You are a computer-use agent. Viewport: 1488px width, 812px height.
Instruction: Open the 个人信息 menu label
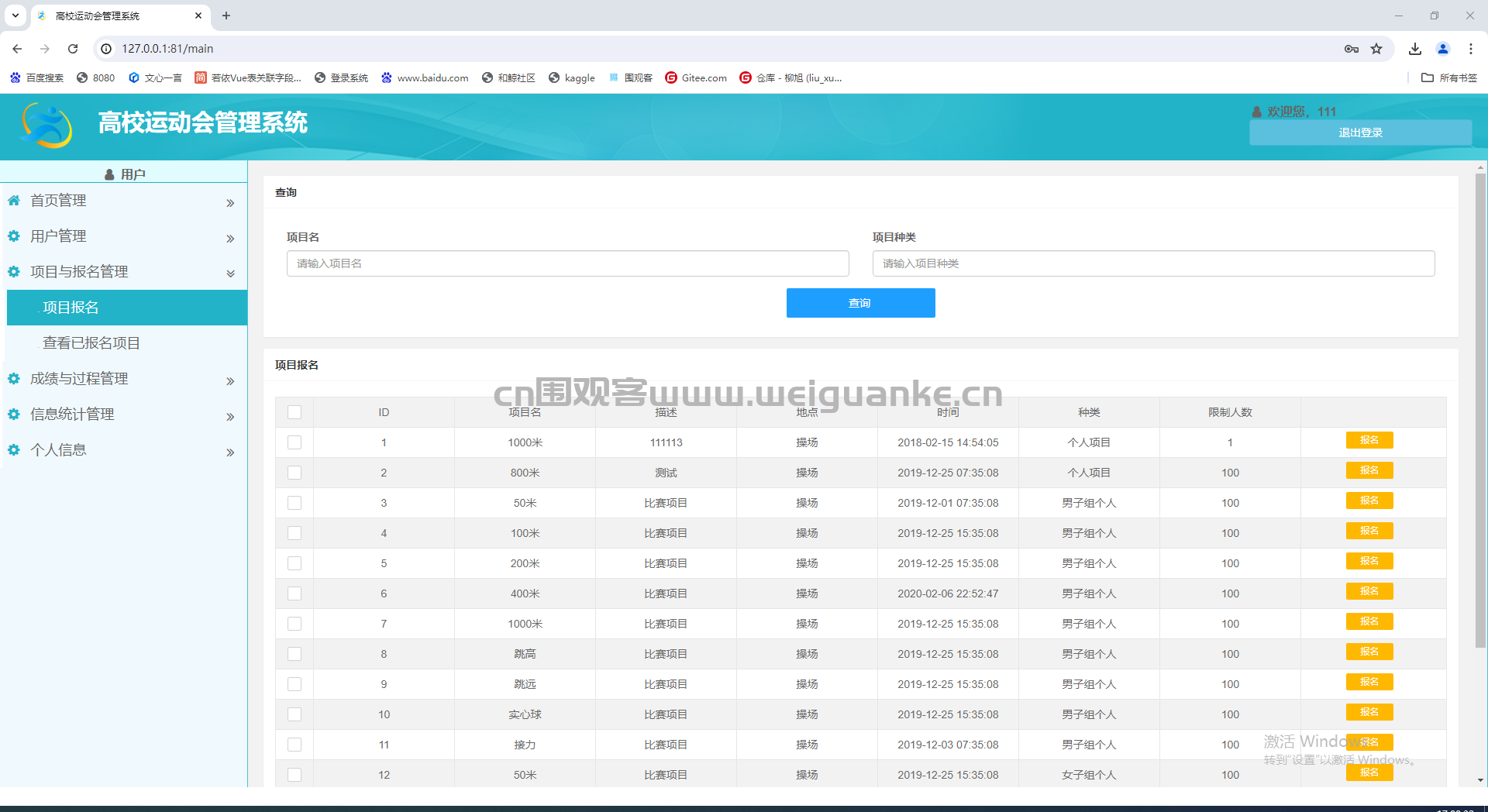click(x=58, y=449)
